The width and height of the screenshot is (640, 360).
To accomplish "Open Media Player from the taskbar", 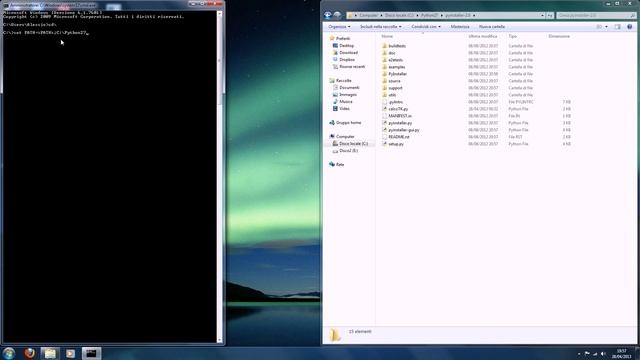I will tap(70, 353).
